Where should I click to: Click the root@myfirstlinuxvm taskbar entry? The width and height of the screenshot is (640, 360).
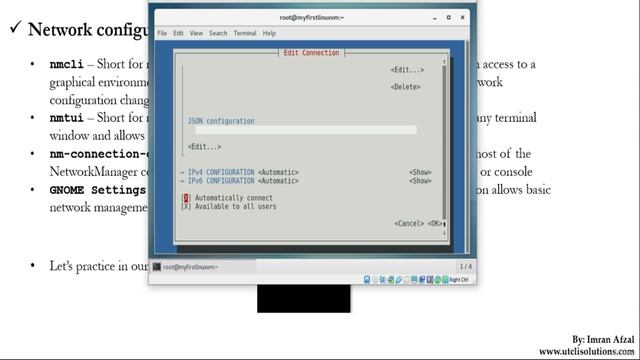pos(203,267)
